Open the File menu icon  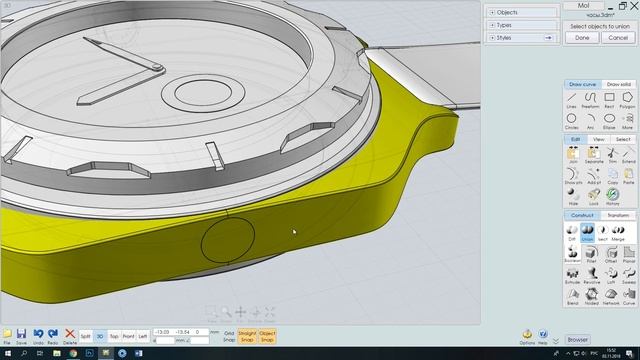point(7,337)
